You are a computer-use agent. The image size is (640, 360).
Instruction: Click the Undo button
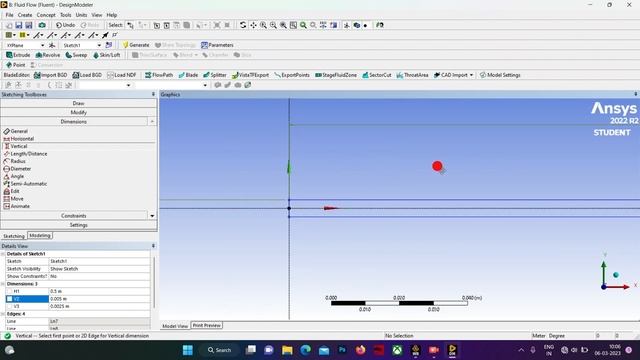[x=65, y=25]
